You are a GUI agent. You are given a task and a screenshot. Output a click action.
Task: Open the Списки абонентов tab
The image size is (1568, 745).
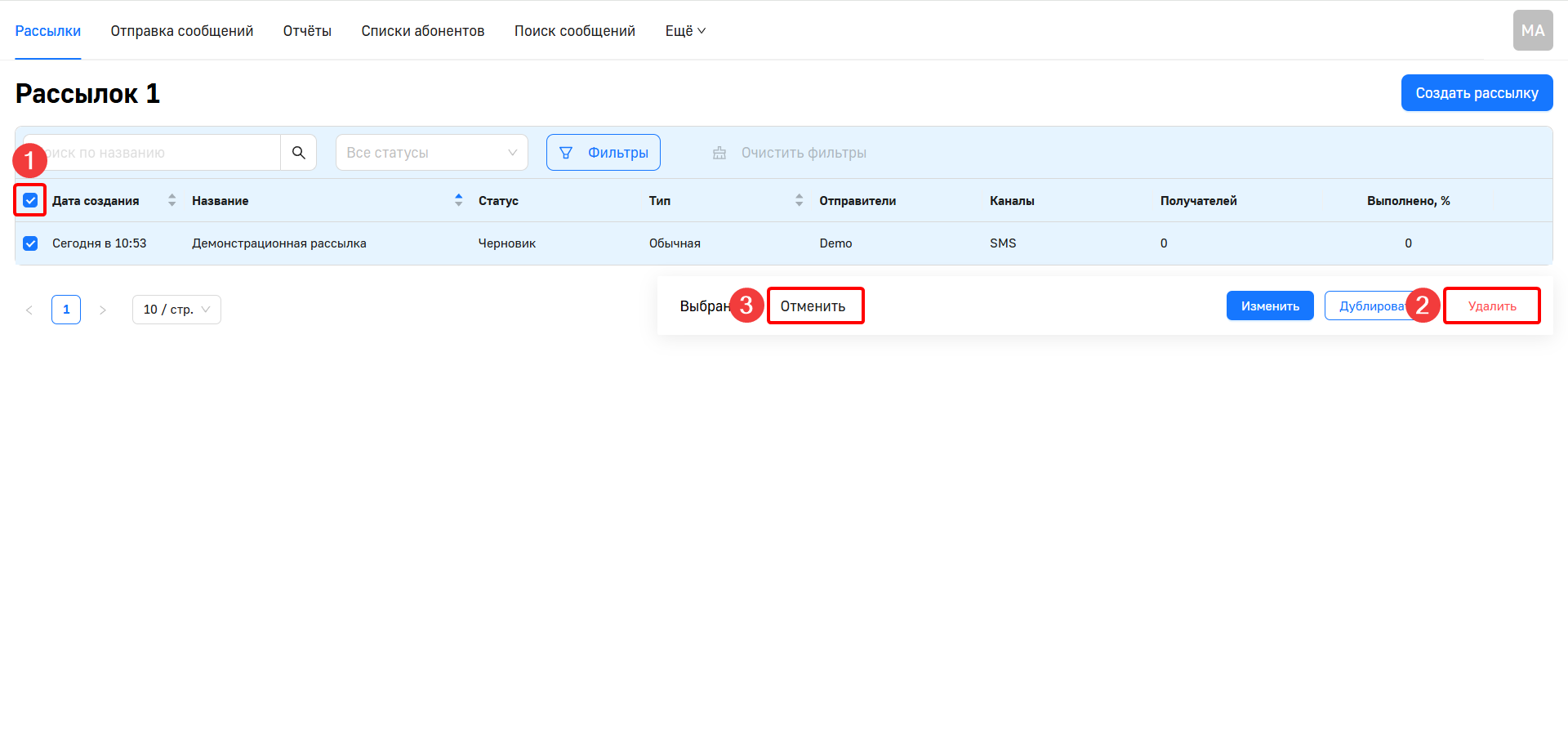click(x=422, y=31)
